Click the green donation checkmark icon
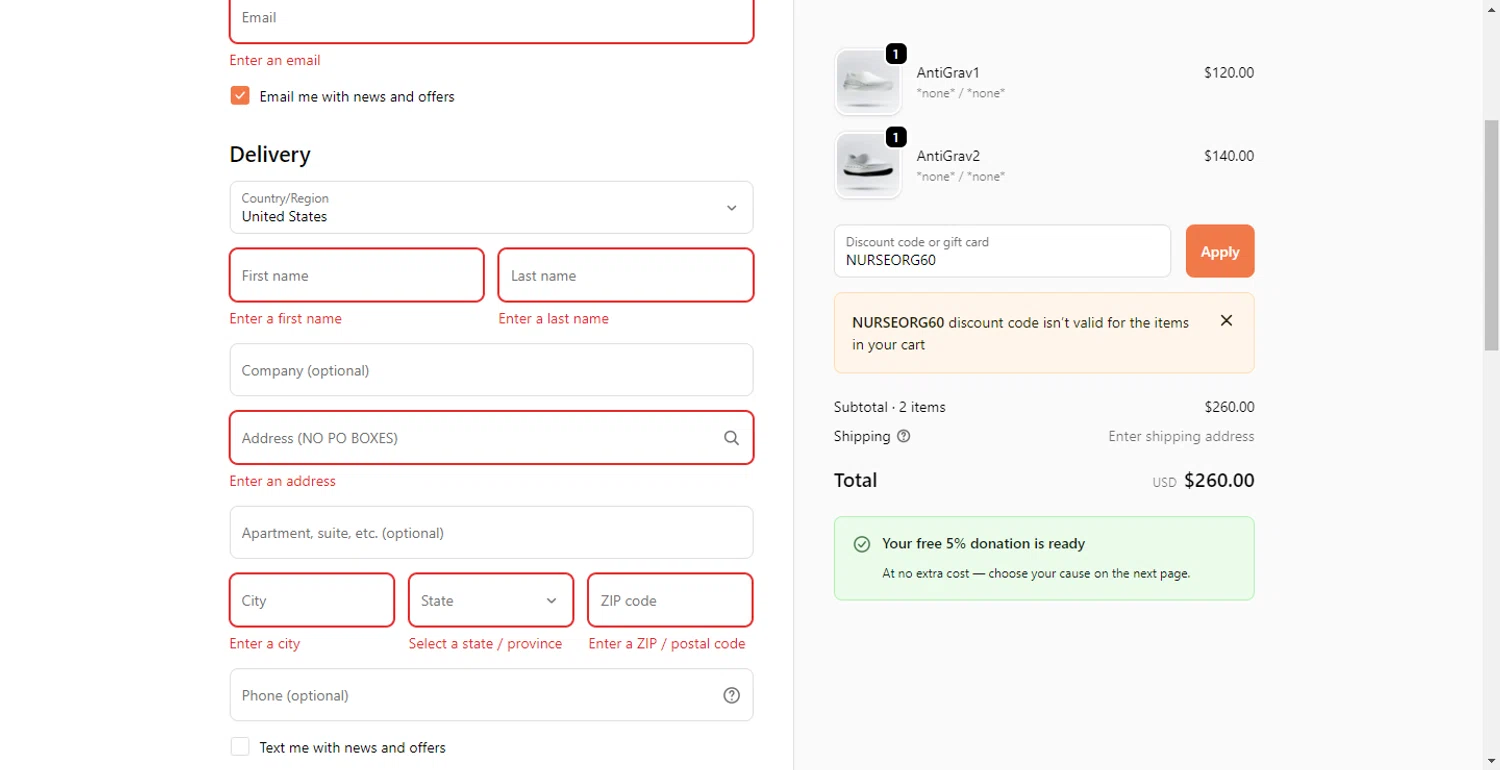Screen dimensions: 1500x770 click(x=862, y=544)
